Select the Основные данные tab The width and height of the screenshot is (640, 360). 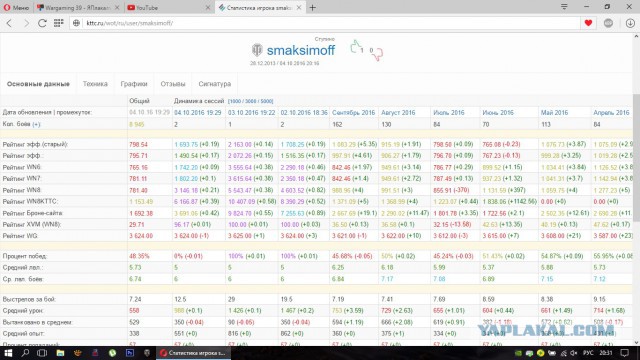[x=38, y=84]
